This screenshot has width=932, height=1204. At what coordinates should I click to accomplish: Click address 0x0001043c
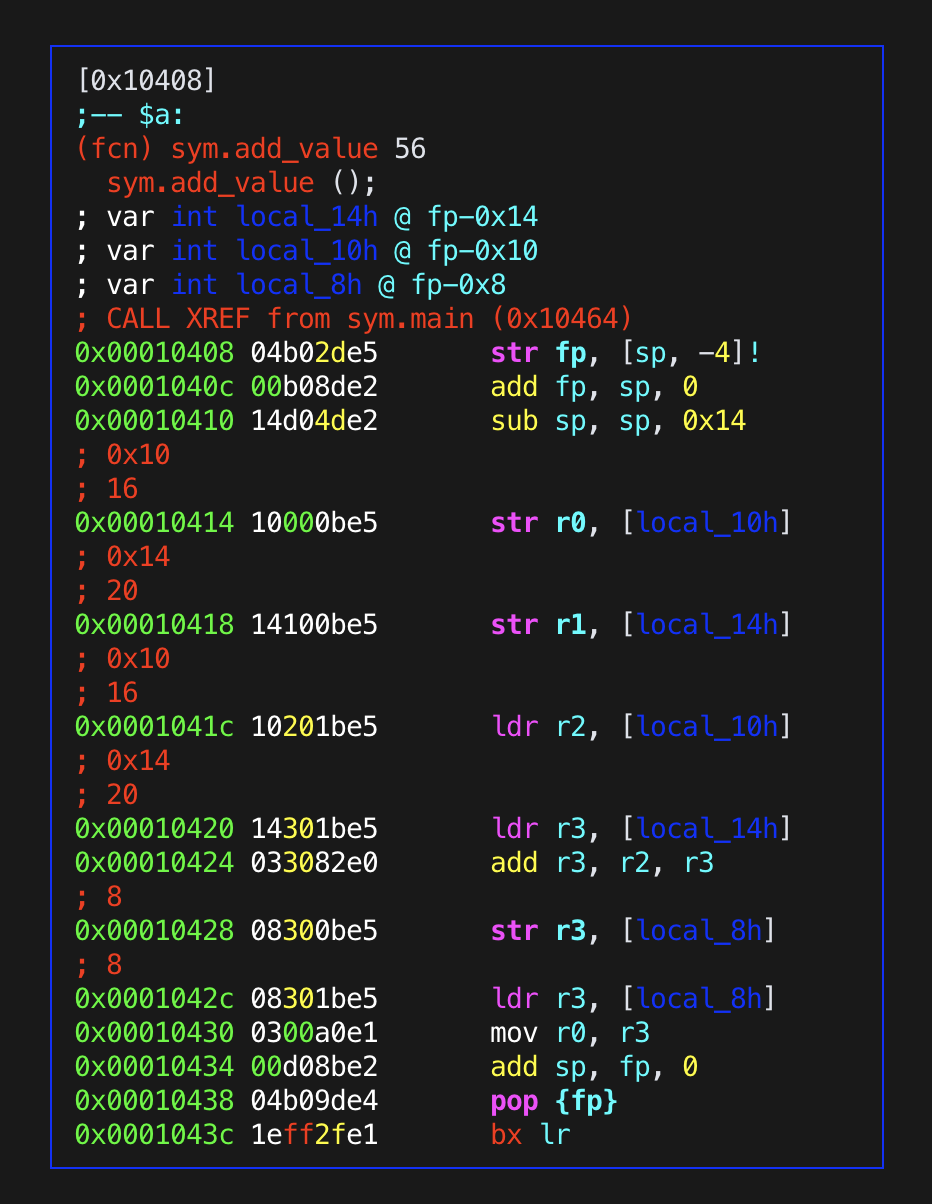click(x=155, y=1135)
